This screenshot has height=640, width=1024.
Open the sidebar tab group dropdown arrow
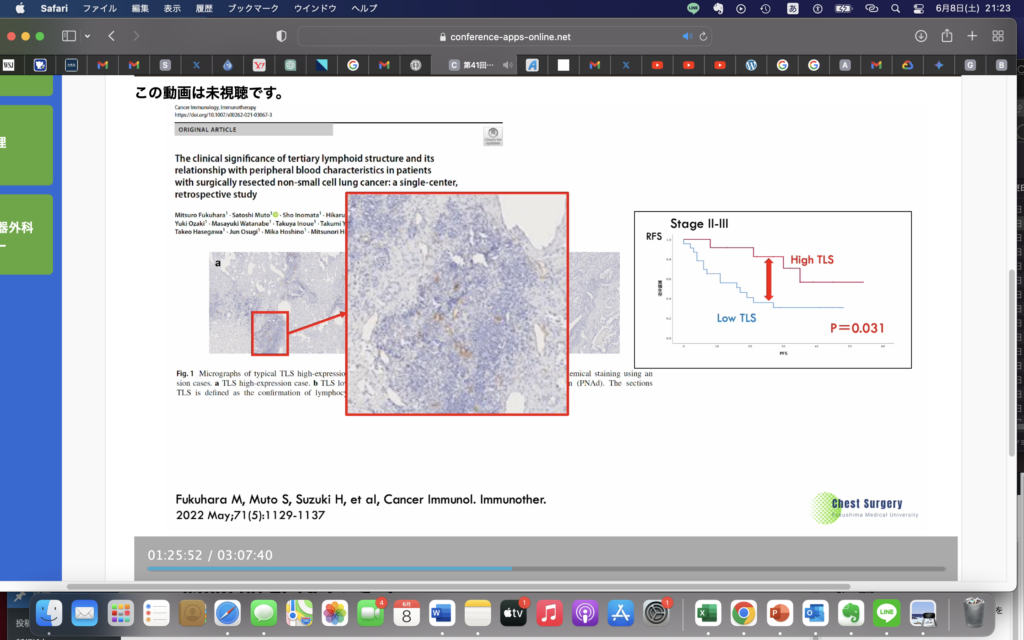coord(87,36)
